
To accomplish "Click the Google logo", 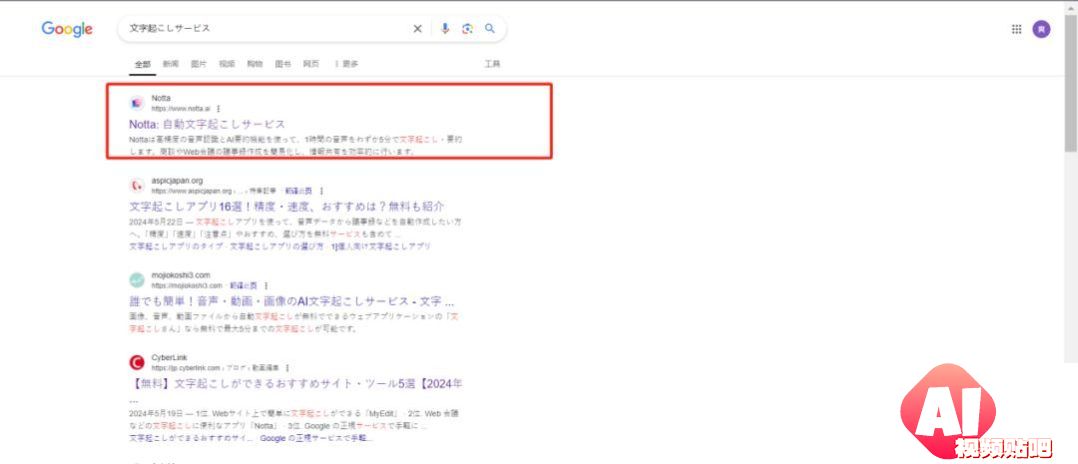I will (x=67, y=29).
